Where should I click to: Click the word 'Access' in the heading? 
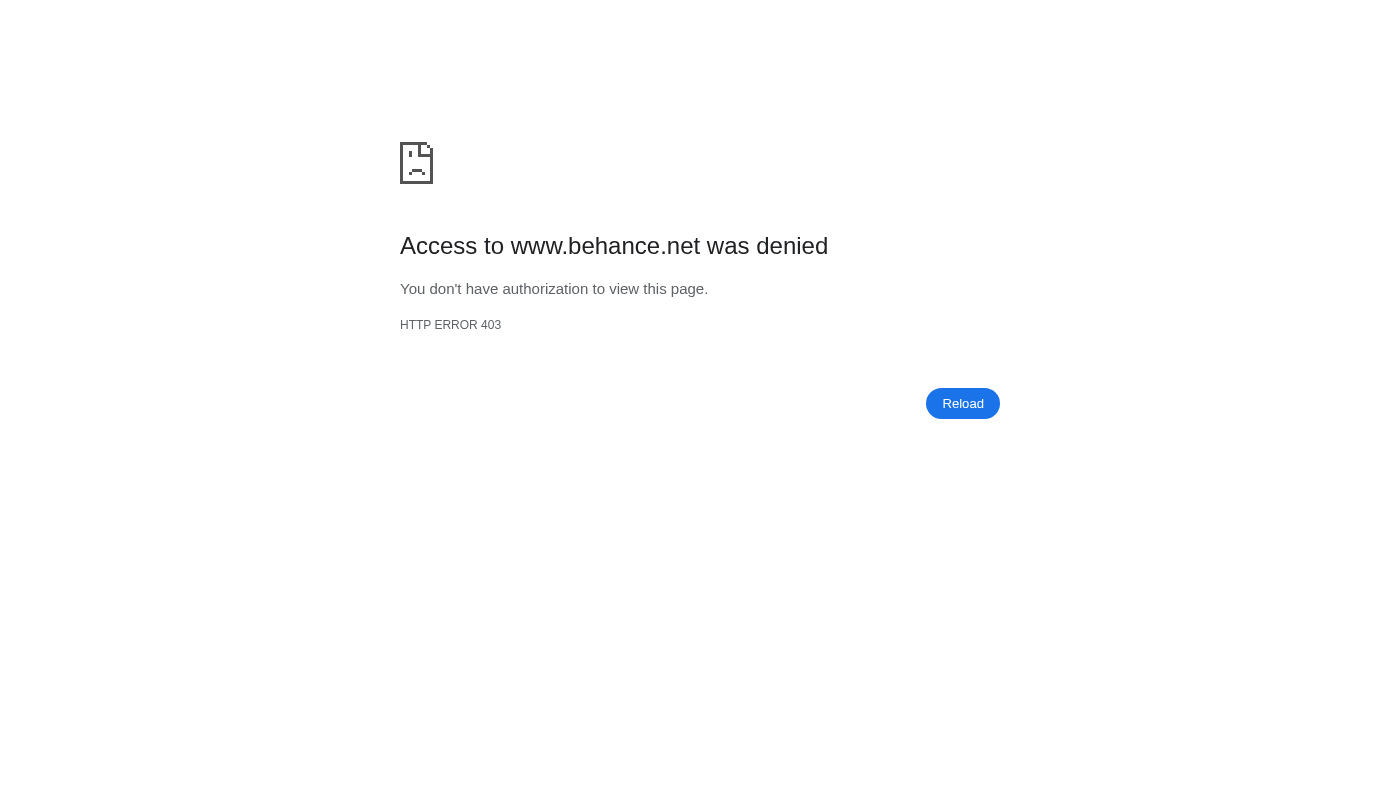pos(438,246)
